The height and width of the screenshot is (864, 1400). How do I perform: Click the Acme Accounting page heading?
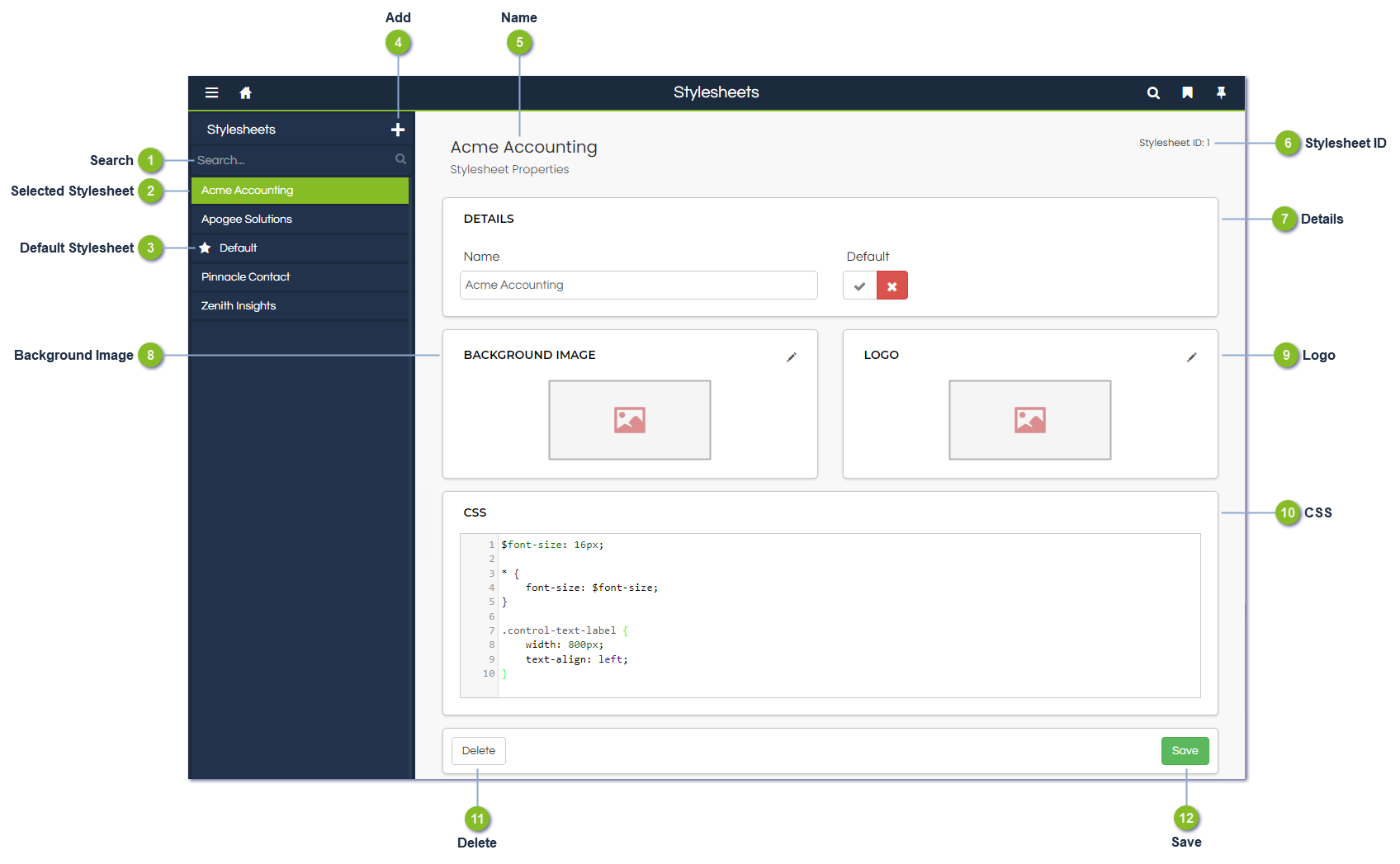(523, 147)
